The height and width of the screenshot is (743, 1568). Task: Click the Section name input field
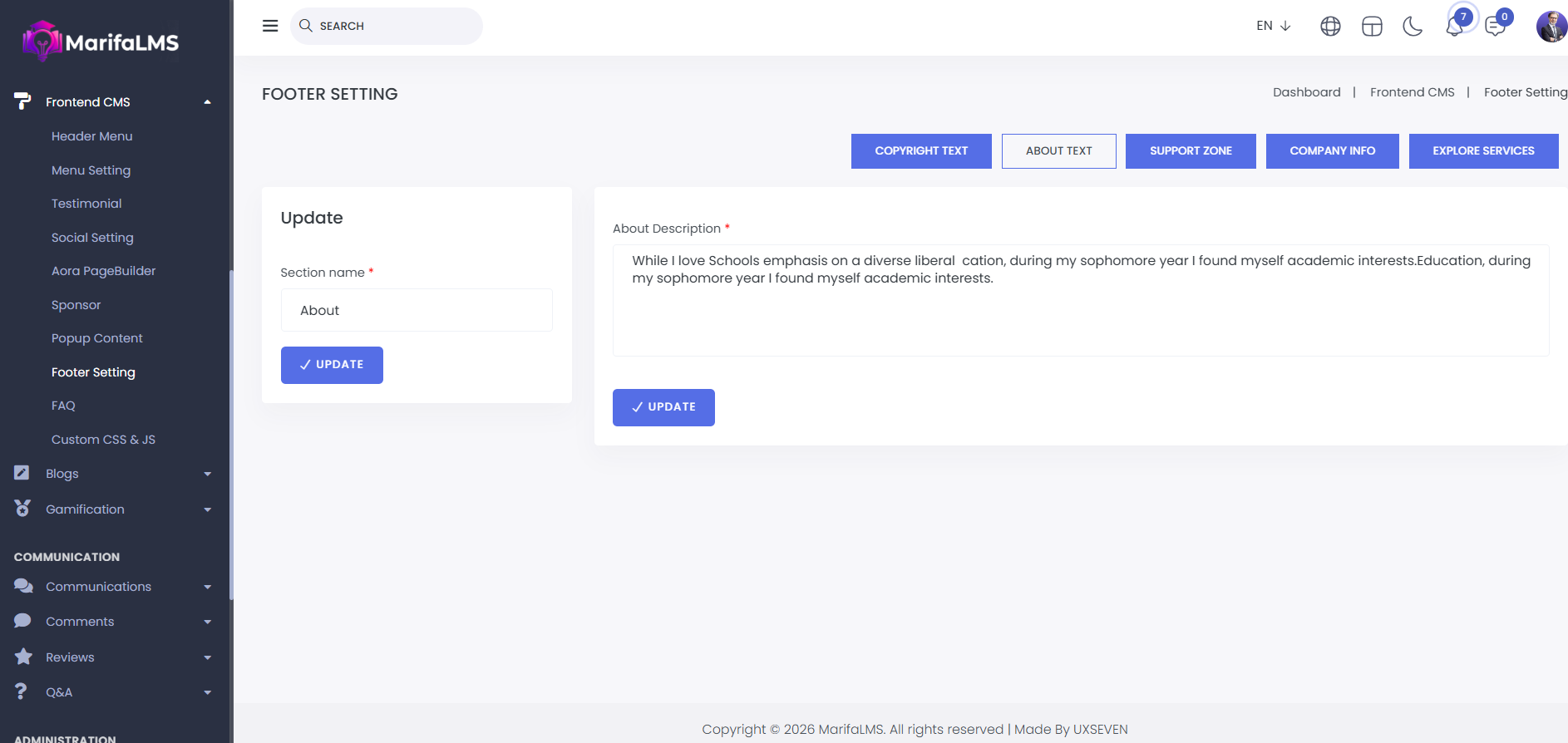(x=417, y=310)
